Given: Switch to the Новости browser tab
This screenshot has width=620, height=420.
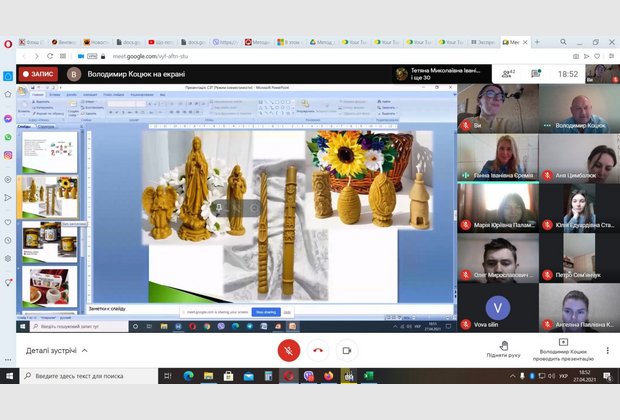Looking at the screenshot, I should pyautogui.click(x=96, y=42).
